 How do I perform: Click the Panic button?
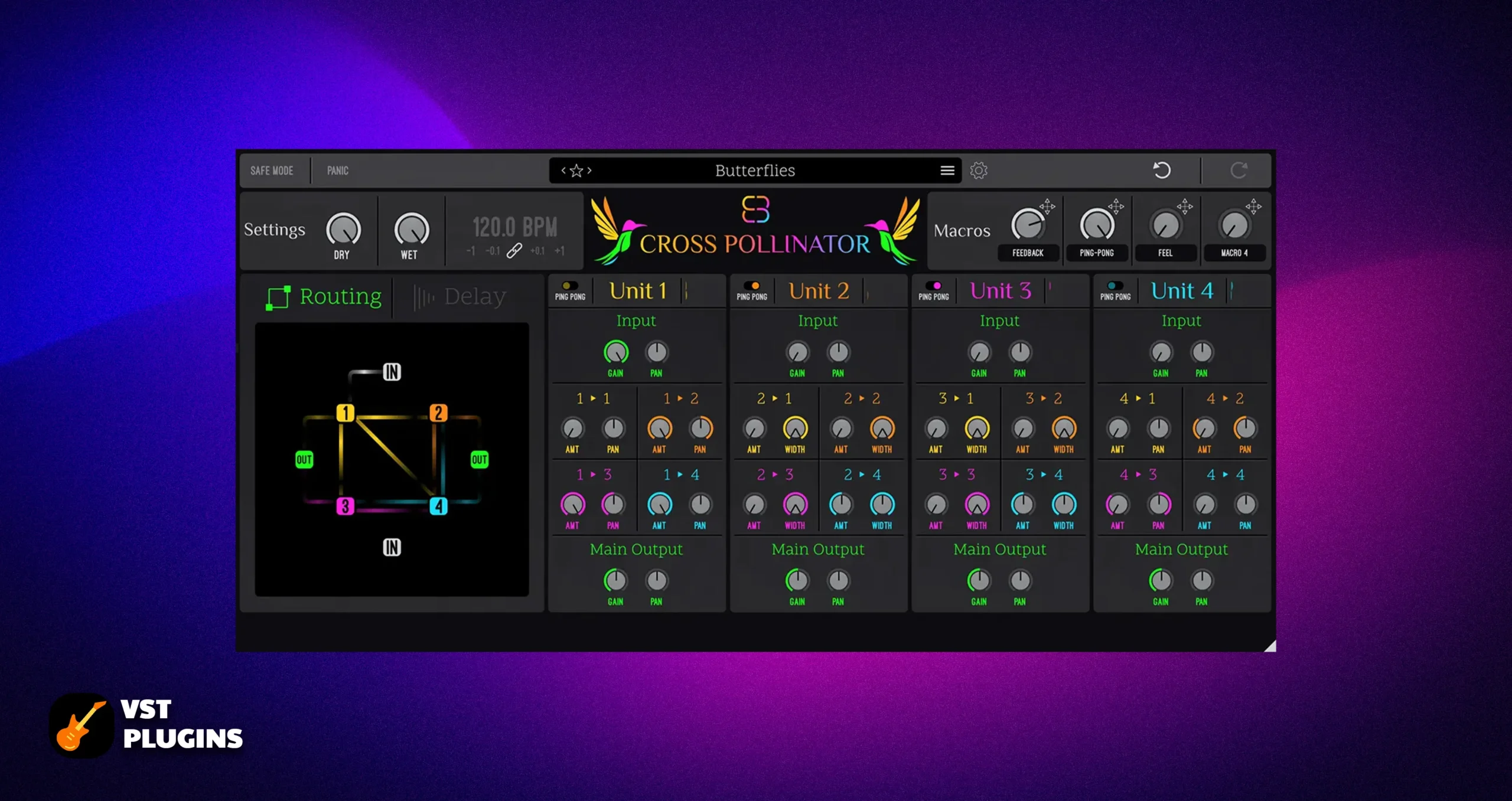click(x=338, y=171)
